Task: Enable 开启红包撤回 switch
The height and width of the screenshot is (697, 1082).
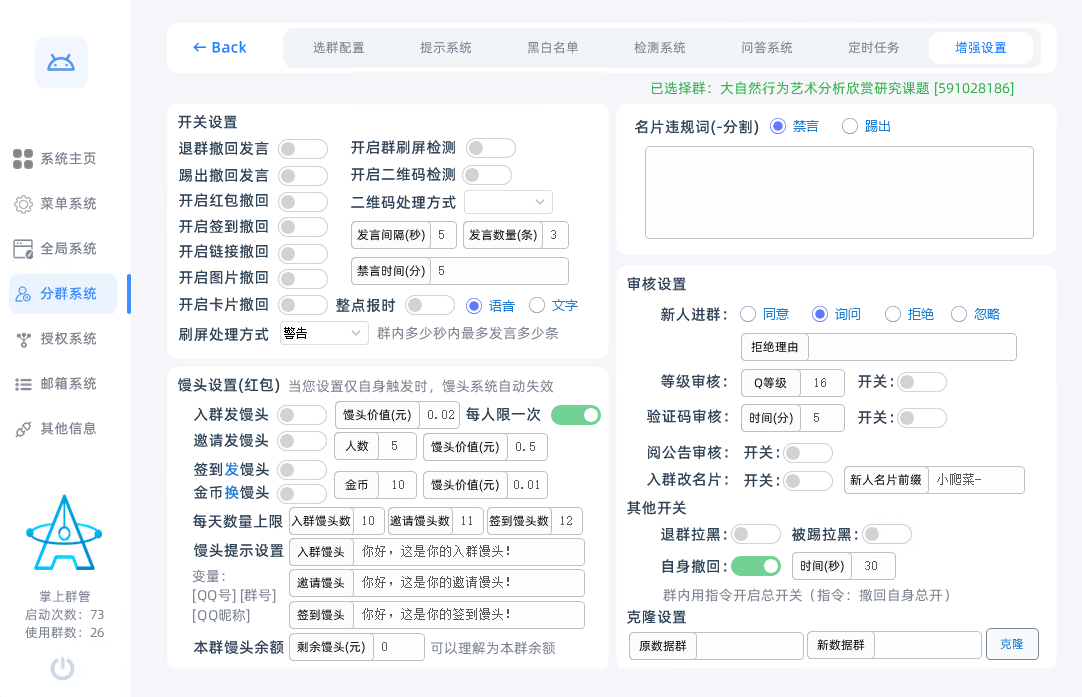Action: [303, 202]
